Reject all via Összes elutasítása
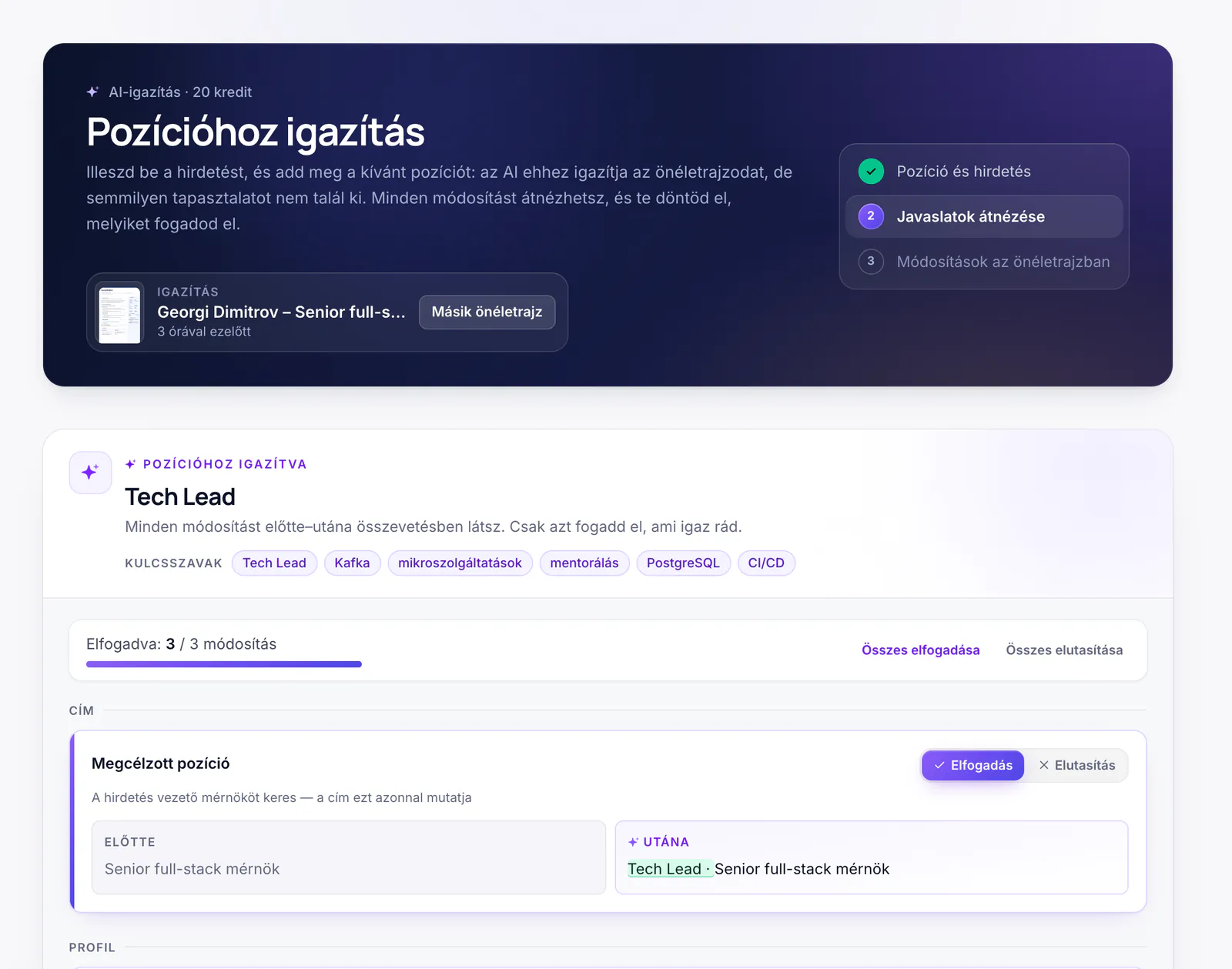 (x=1064, y=650)
